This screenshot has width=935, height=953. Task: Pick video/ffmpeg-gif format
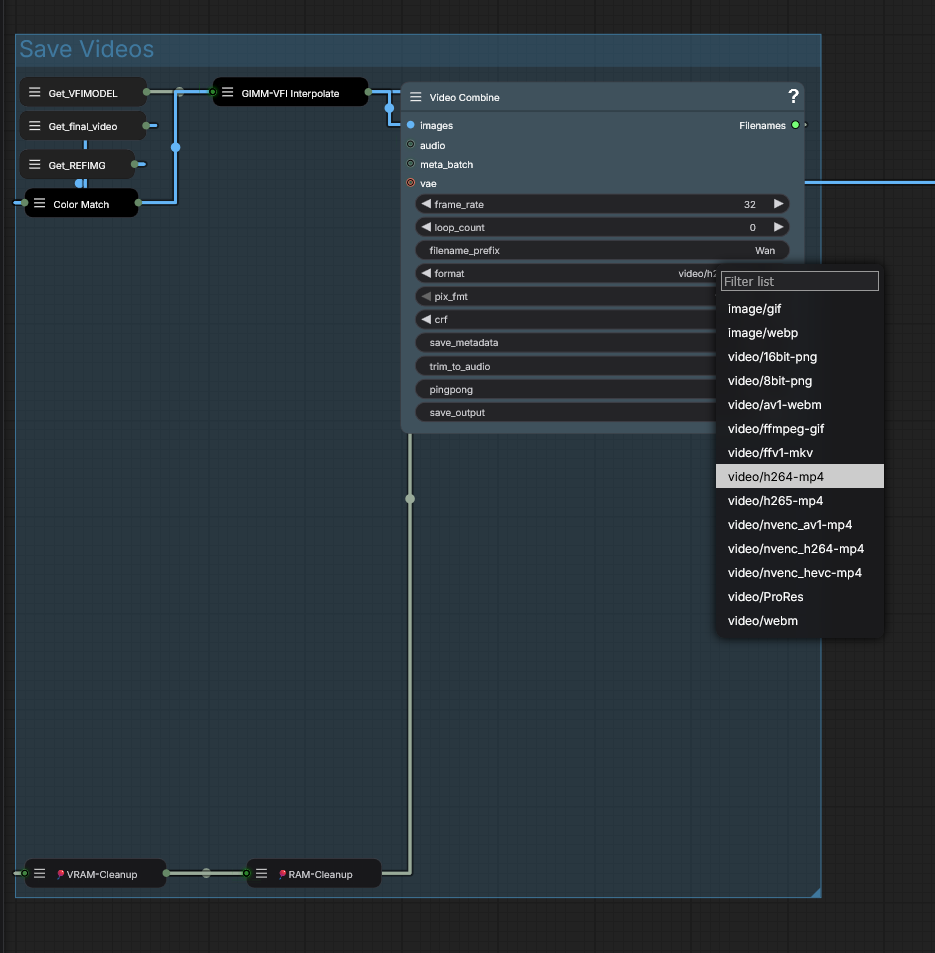point(799,428)
